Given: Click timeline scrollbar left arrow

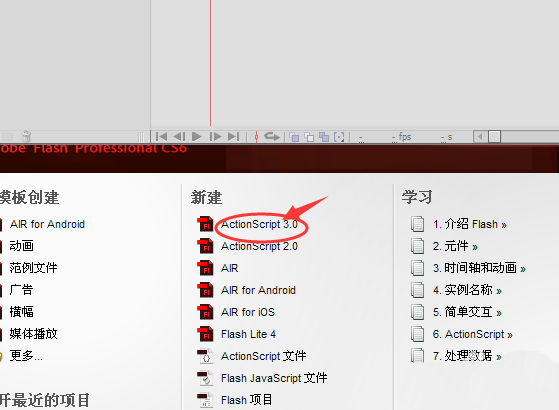Looking at the screenshot, I should 480,137.
